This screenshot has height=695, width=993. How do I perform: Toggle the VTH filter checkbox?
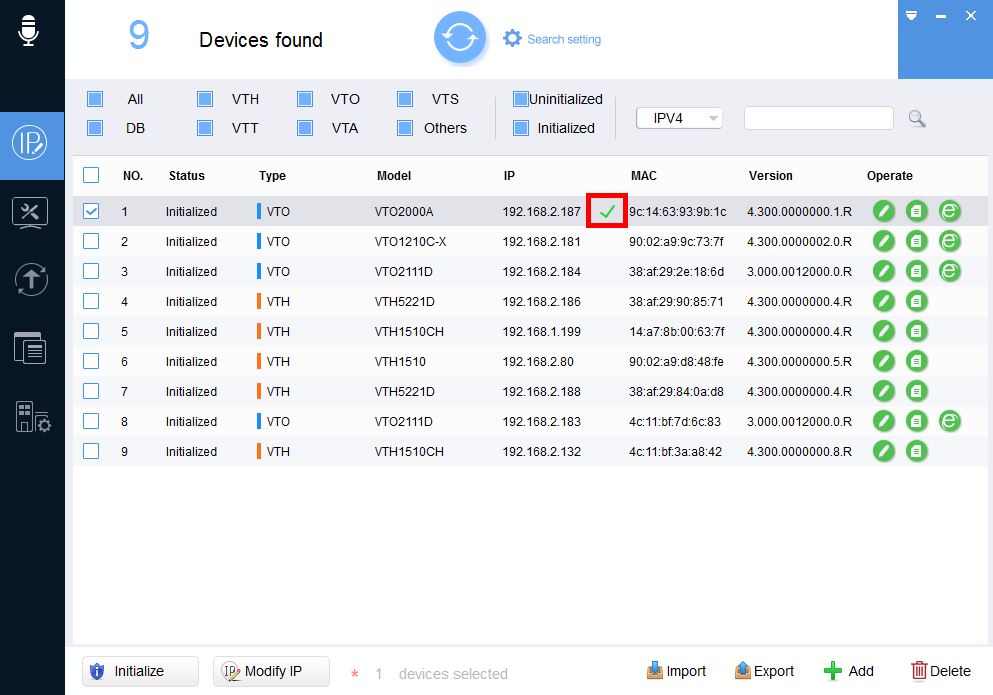click(x=205, y=99)
